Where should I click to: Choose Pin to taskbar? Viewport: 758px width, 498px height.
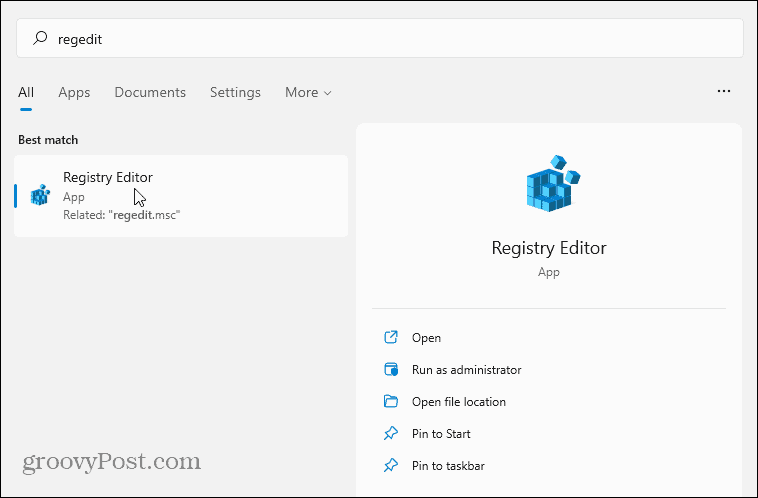448,466
